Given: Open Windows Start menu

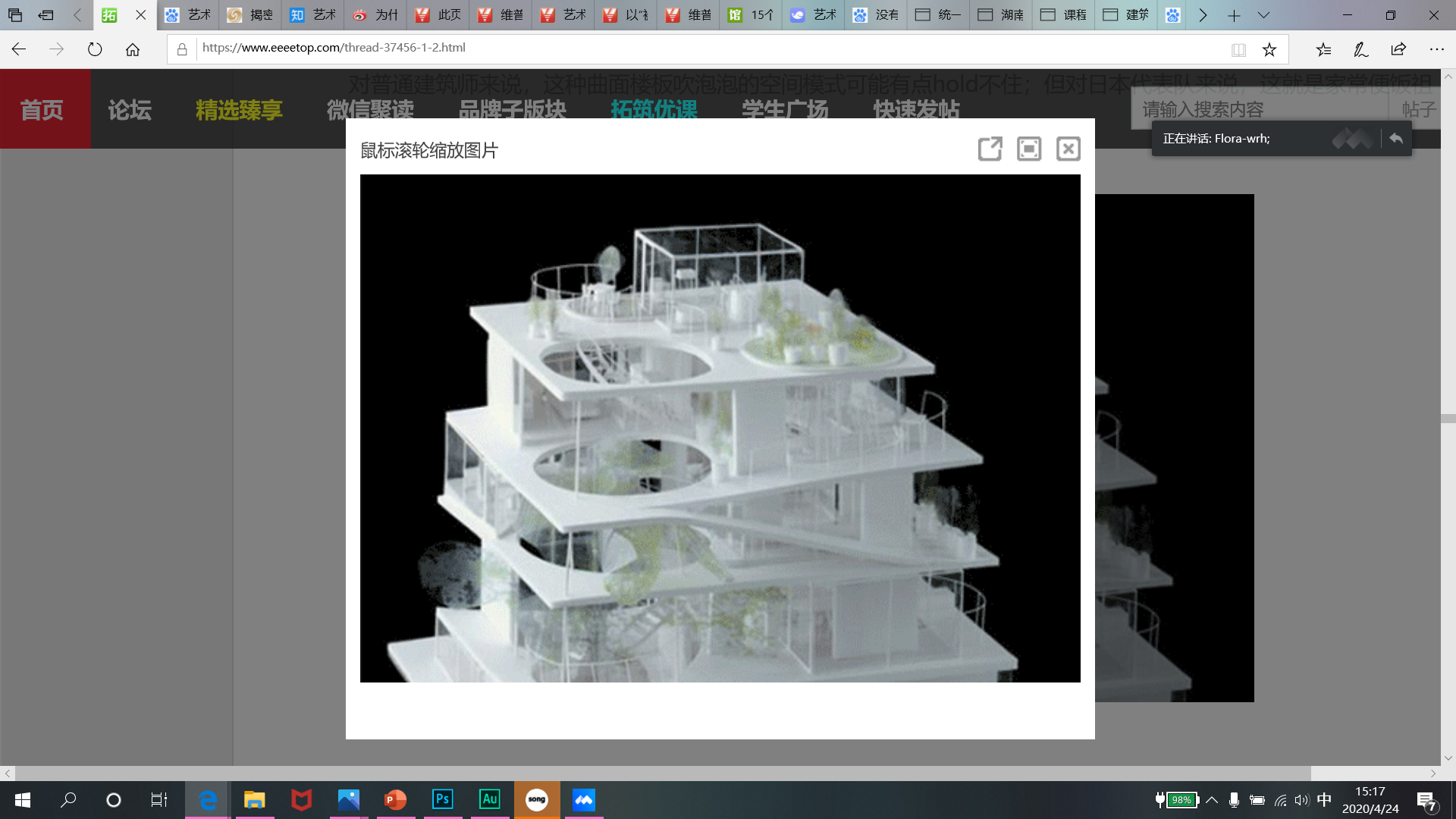Looking at the screenshot, I should tap(23, 800).
